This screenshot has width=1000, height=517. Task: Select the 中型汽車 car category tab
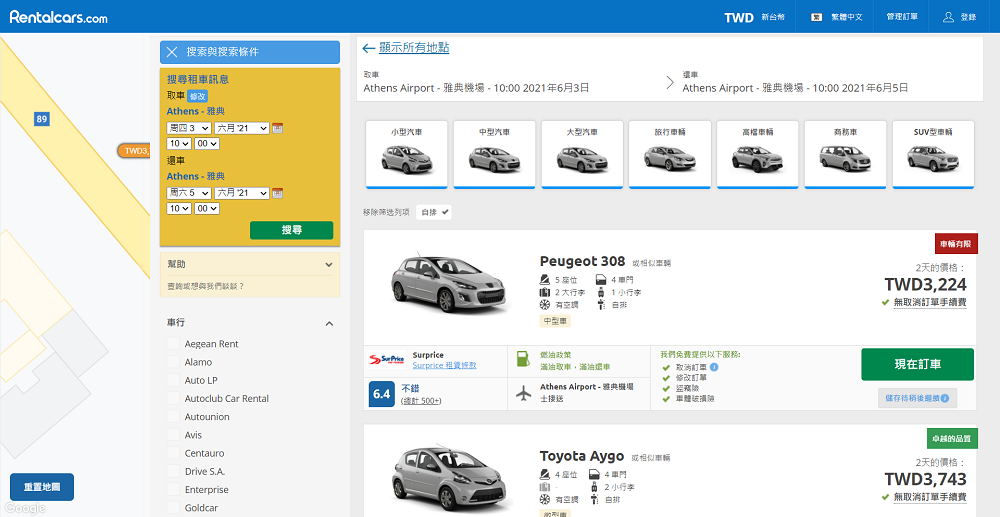pyautogui.click(x=494, y=155)
